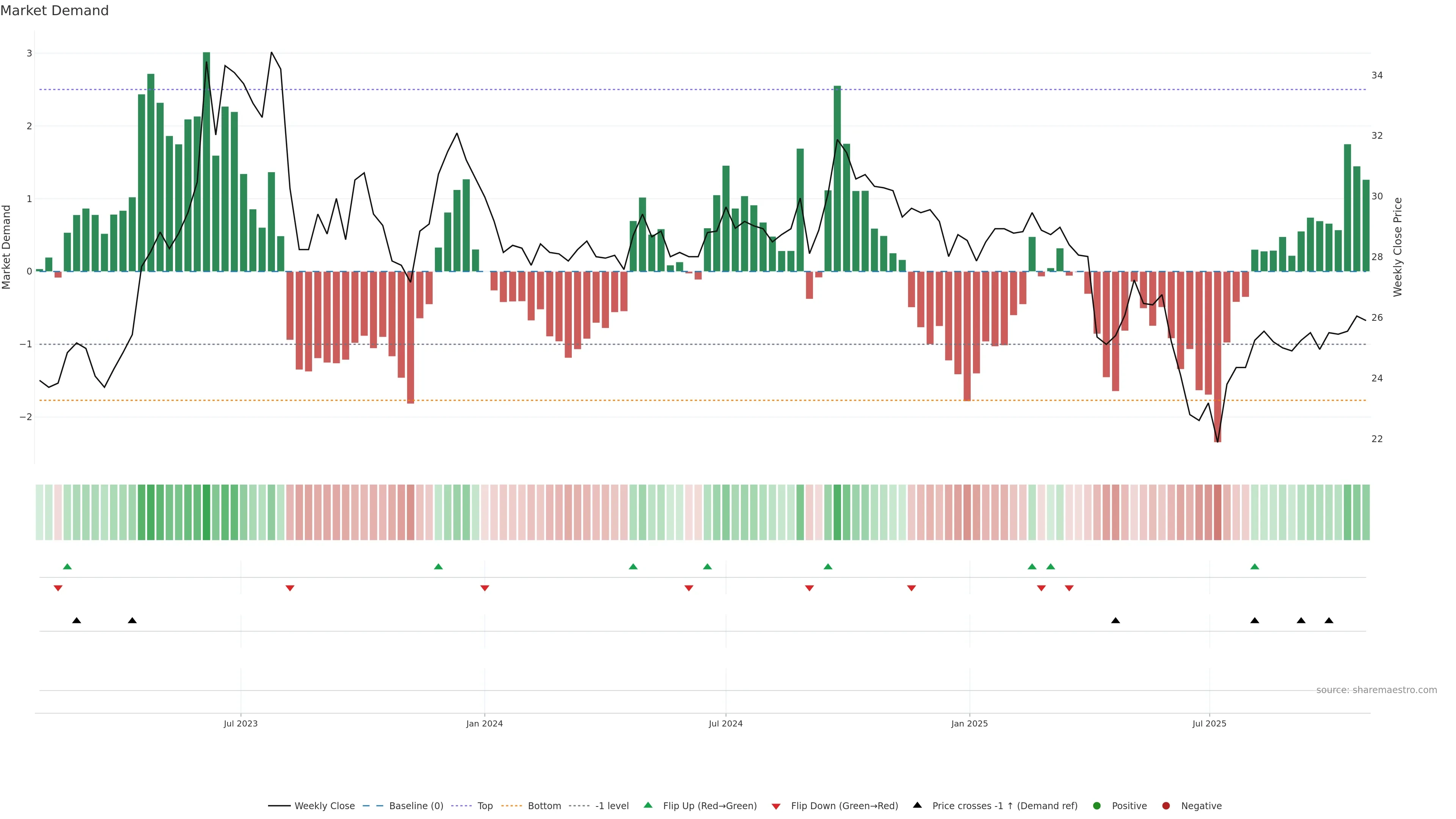The height and width of the screenshot is (819, 1456).
Task: Click the Jul 2025 x-axis label
Action: 1209,723
